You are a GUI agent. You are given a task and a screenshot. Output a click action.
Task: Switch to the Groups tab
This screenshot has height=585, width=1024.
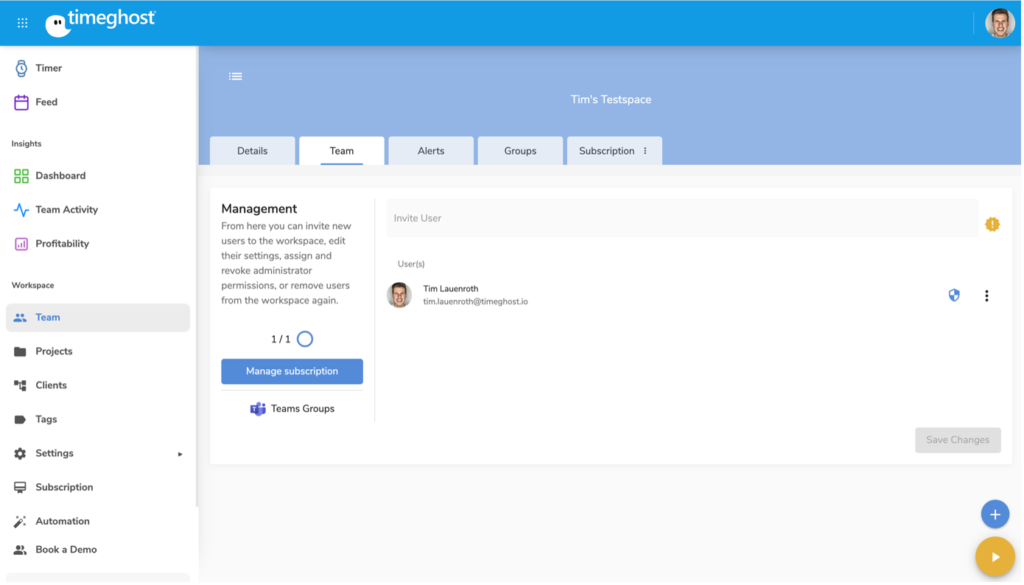coord(520,151)
